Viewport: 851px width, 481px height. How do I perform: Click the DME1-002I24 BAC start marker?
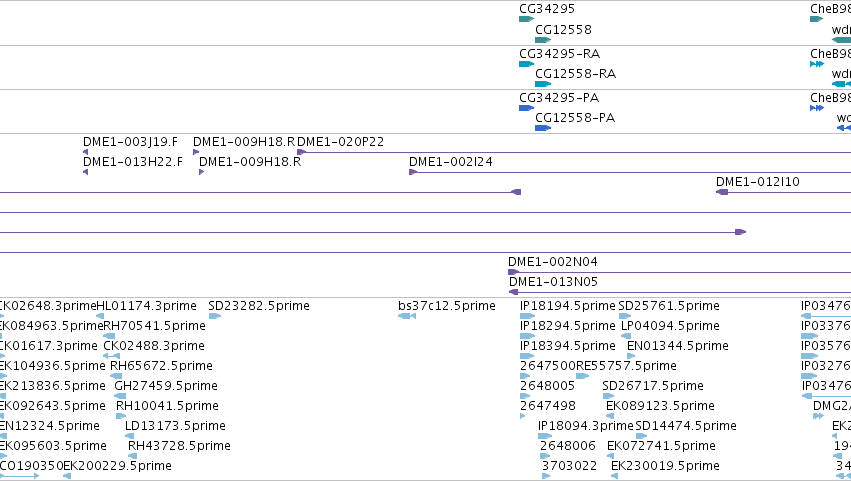[413, 172]
